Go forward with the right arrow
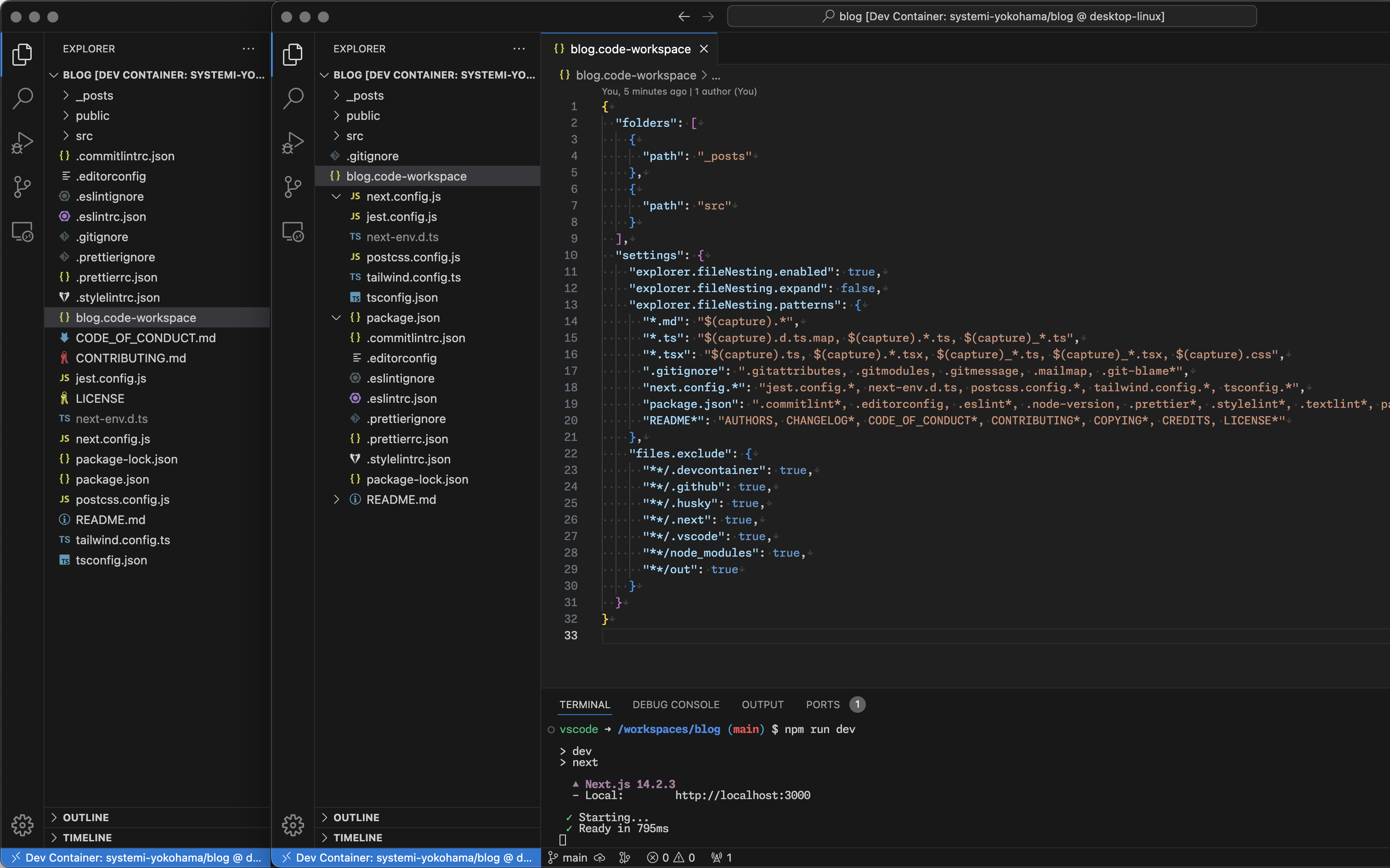 click(708, 17)
